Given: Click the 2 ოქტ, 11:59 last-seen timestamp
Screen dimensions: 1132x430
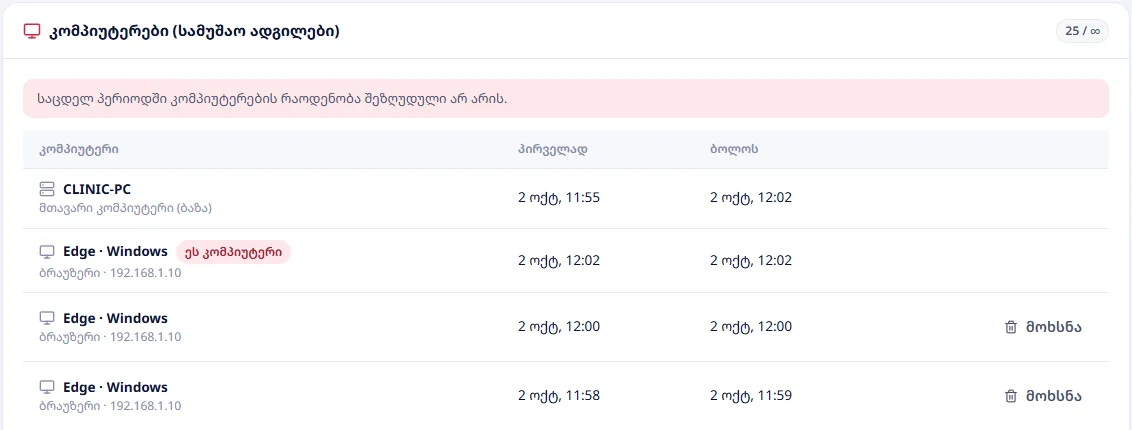Looking at the screenshot, I should click(x=751, y=395).
